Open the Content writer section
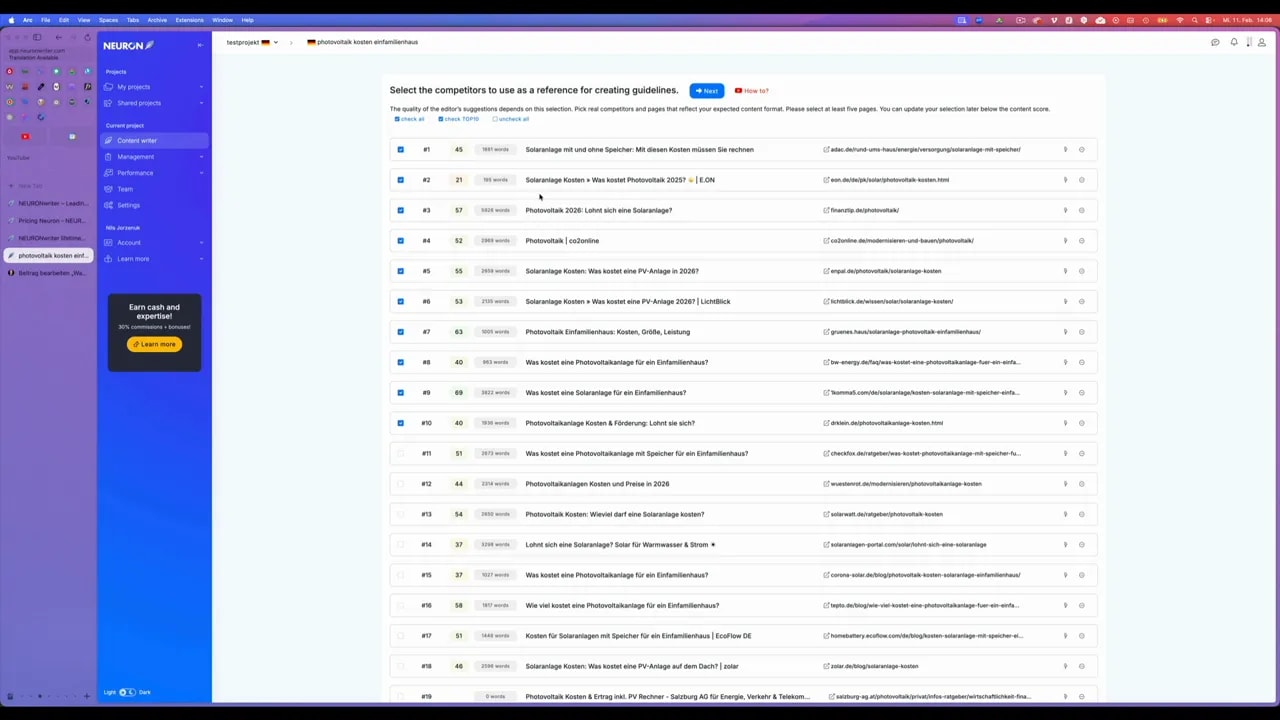 click(x=137, y=140)
